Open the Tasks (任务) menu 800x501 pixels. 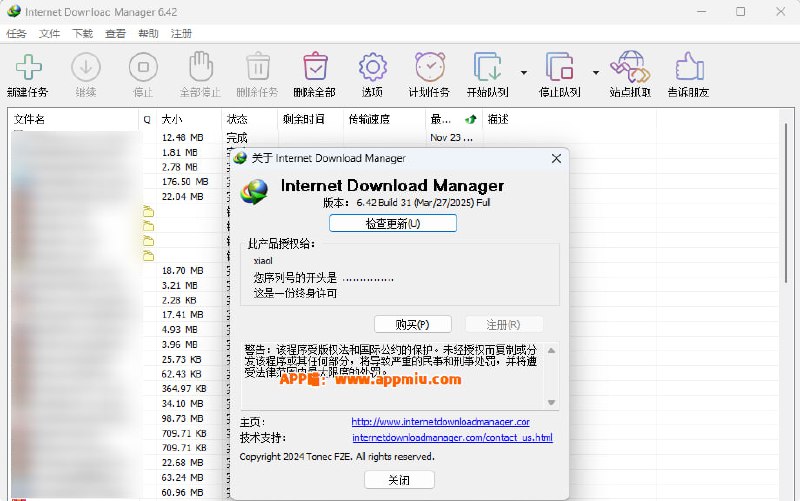16,34
